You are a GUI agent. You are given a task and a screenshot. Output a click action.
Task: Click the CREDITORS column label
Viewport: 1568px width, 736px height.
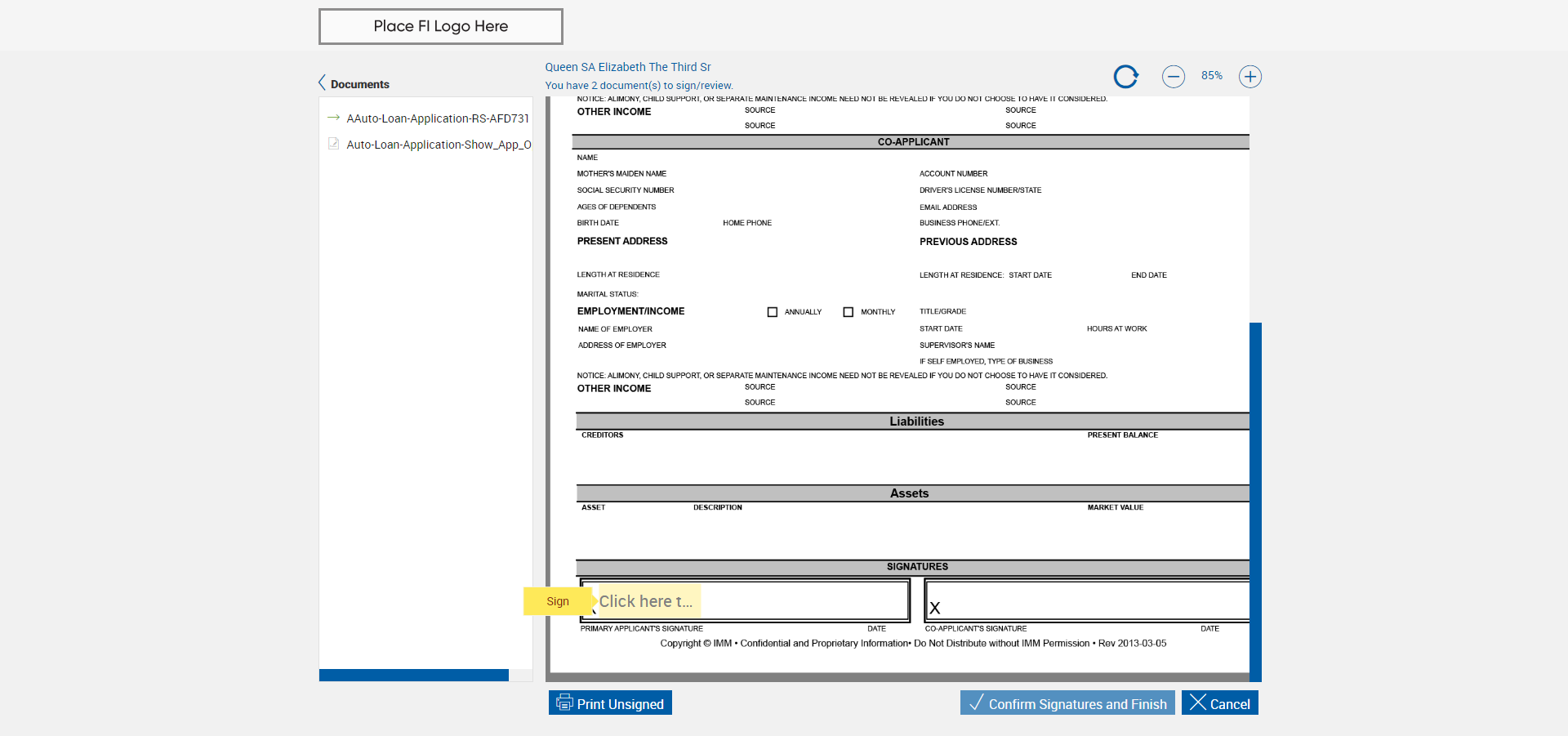603,435
